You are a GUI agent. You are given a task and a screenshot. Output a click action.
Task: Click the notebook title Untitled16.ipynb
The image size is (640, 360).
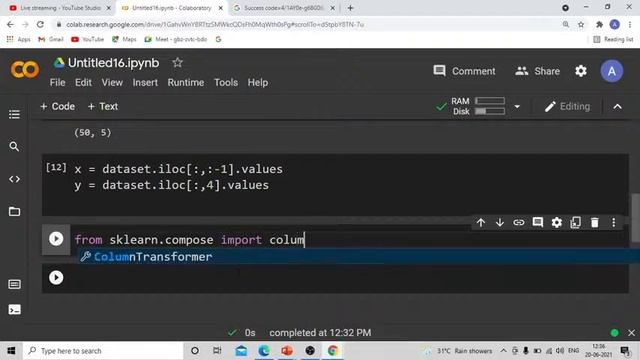click(113, 63)
